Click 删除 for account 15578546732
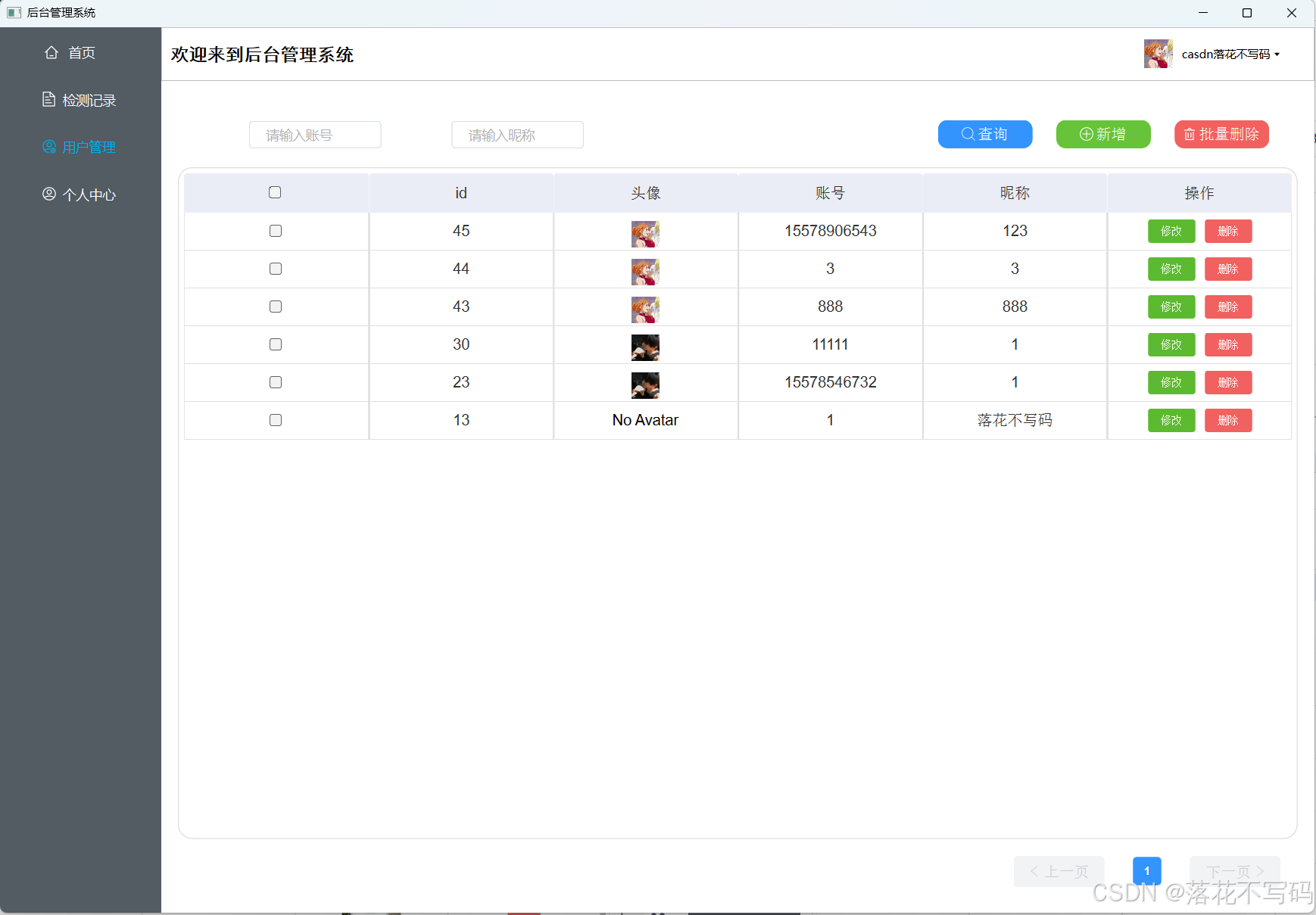The image size is (1316, 915). (1228, 382)
